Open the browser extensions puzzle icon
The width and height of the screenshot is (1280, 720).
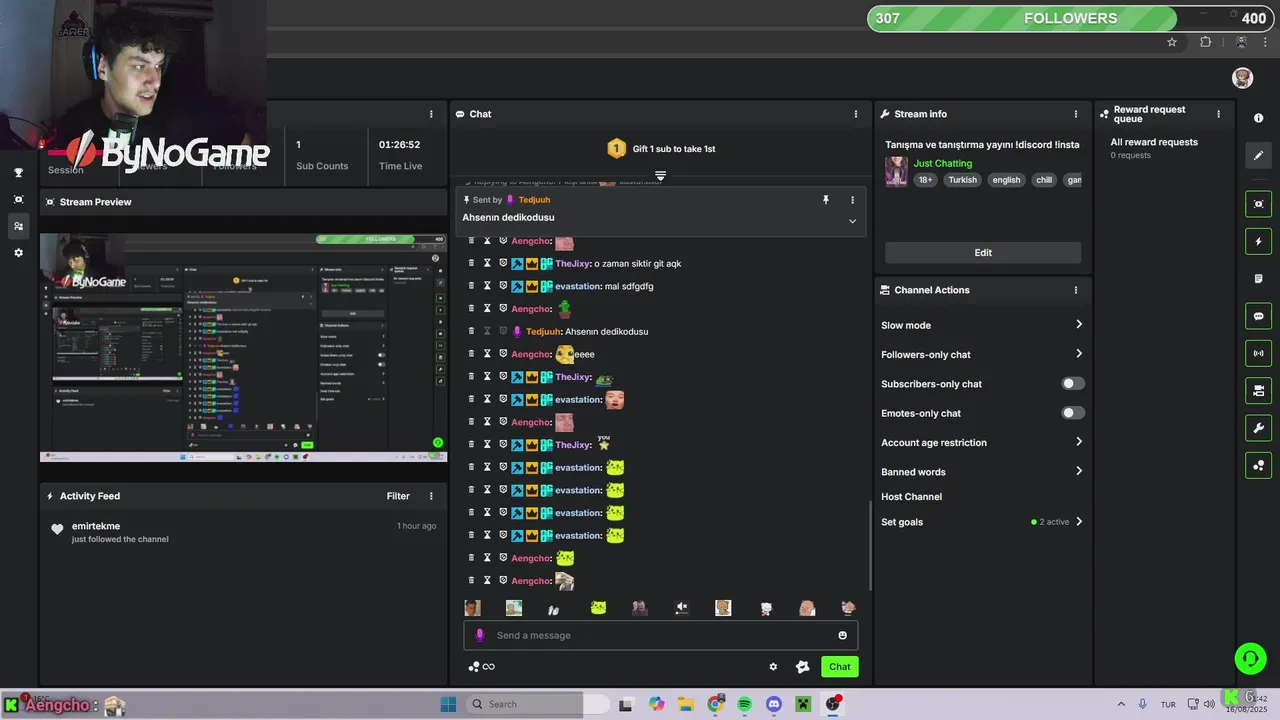click(1205, 42)
